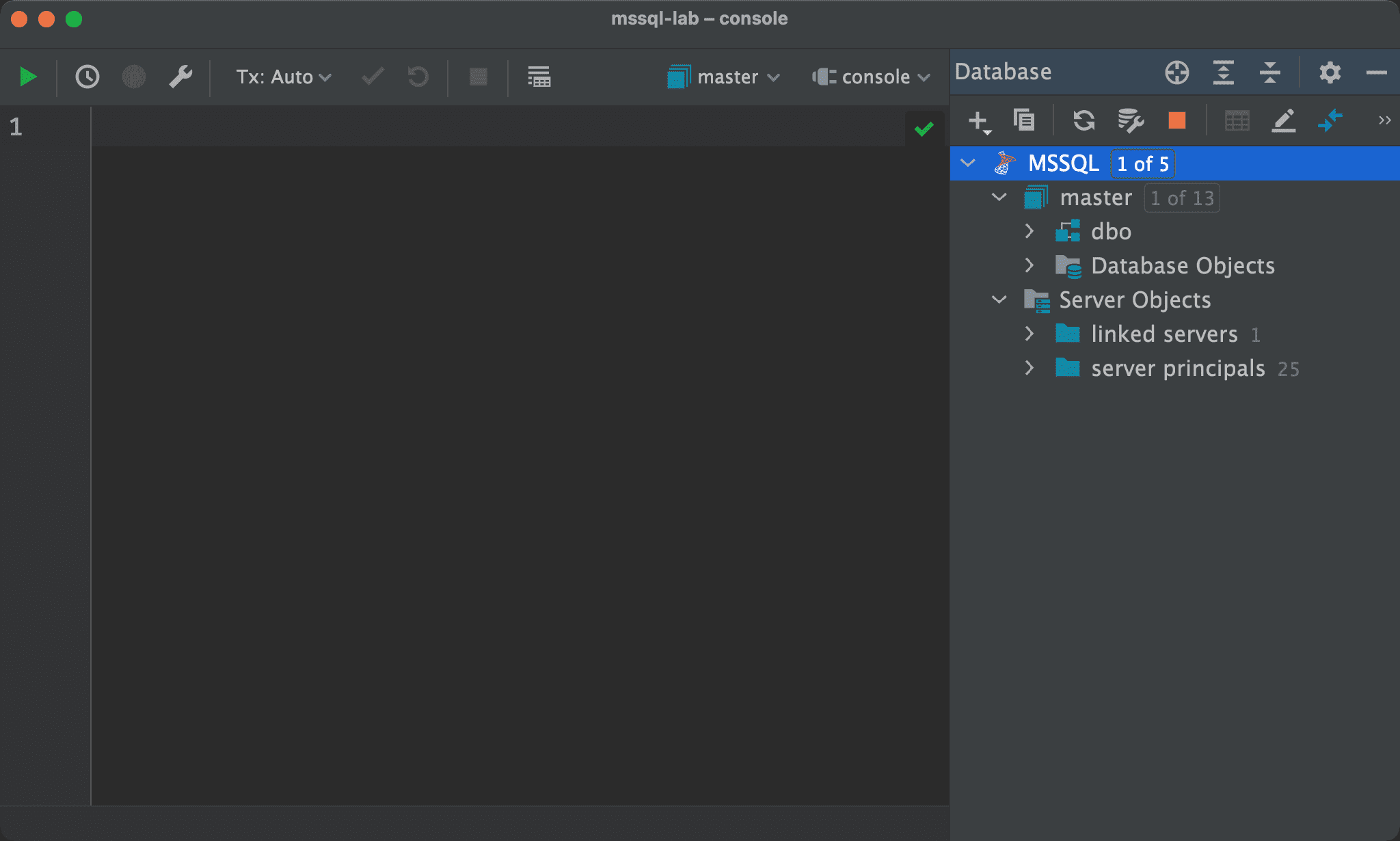Expand the linked servers folder
The height and width of the screenshot is (841, 1400).
click(x=1029, y=334)
